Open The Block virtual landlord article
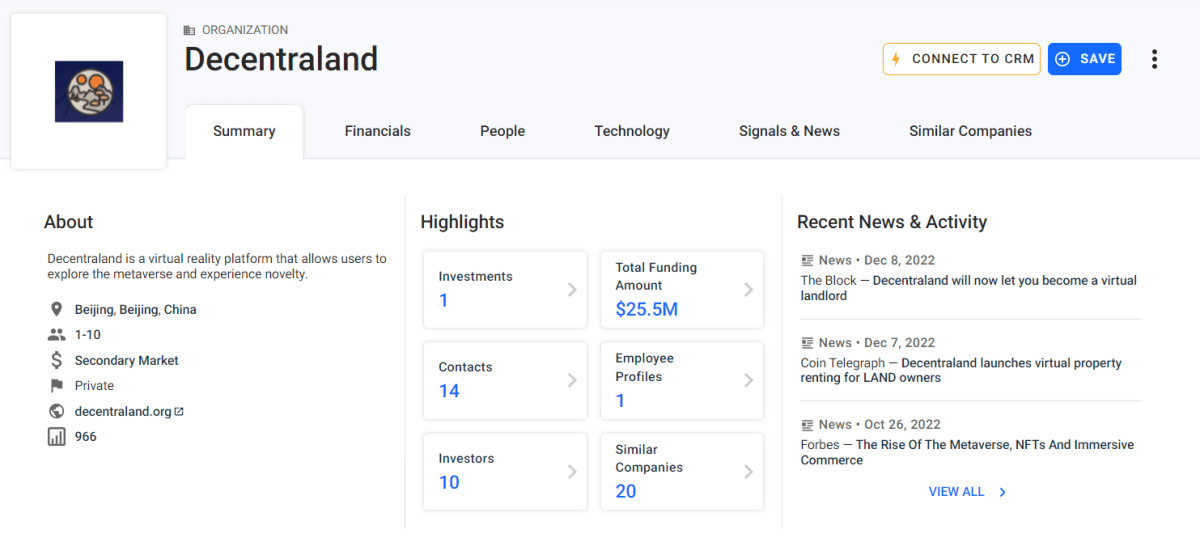Viewport: 1200px width, 534px height. 969,288
